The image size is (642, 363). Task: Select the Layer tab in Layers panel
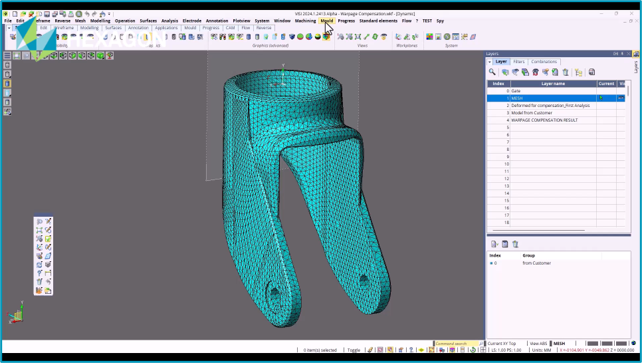pos(501,61)
